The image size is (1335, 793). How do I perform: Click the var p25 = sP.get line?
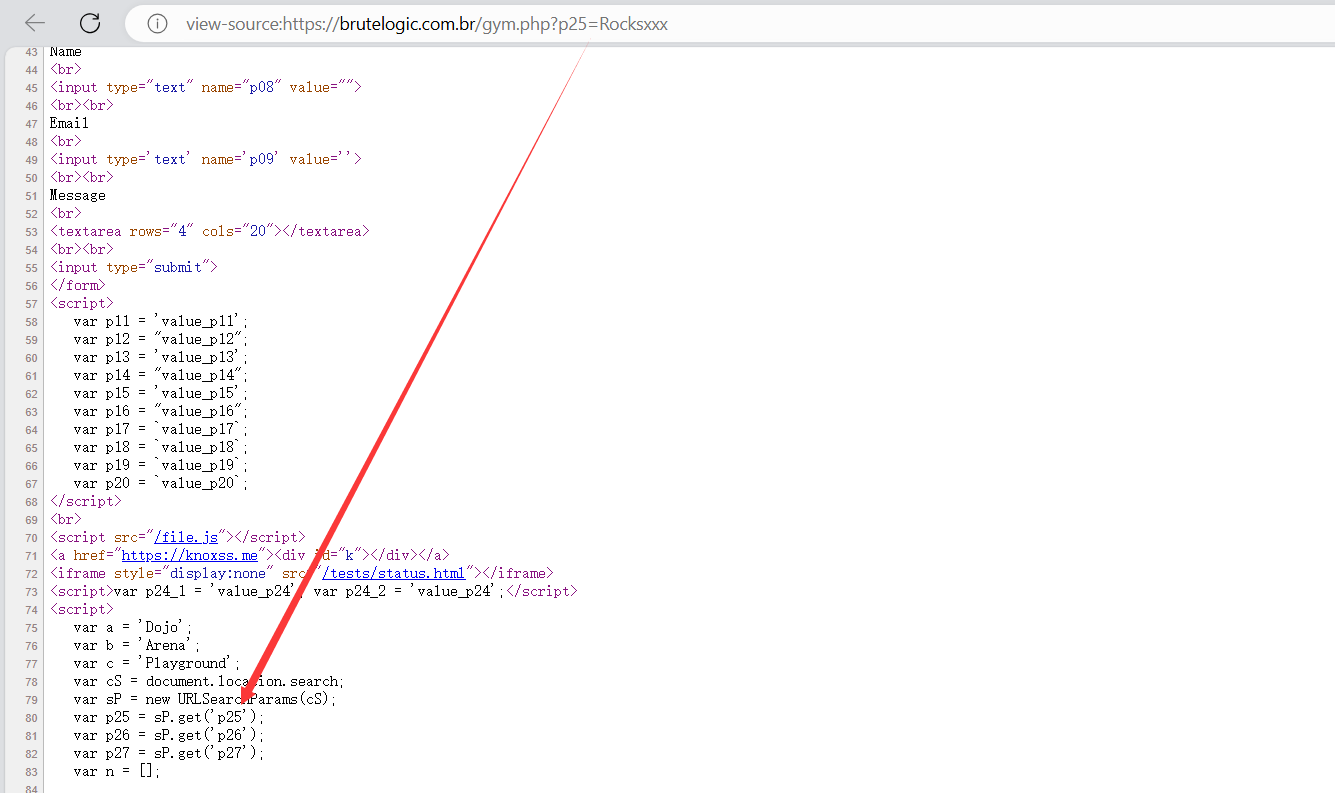[169, 717]
